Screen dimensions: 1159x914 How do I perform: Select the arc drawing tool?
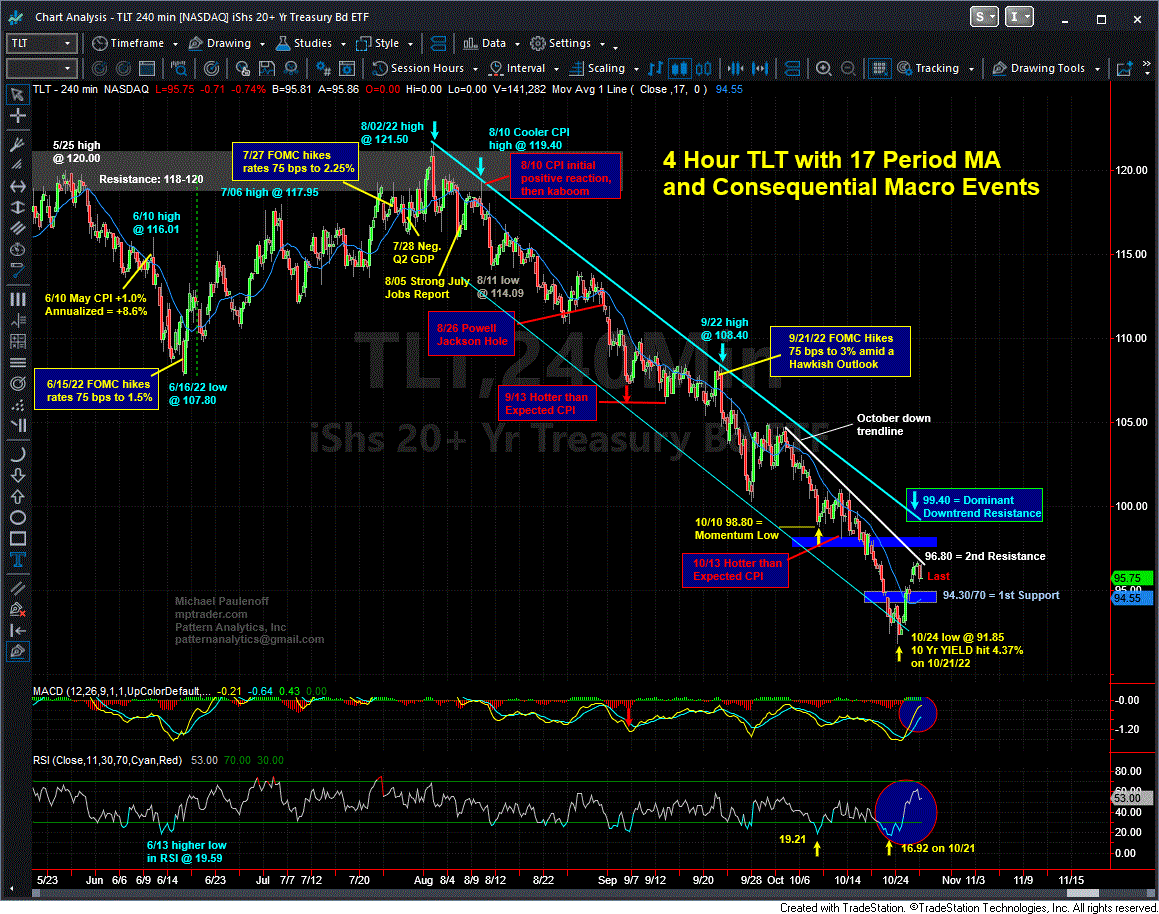pos(17,454)
